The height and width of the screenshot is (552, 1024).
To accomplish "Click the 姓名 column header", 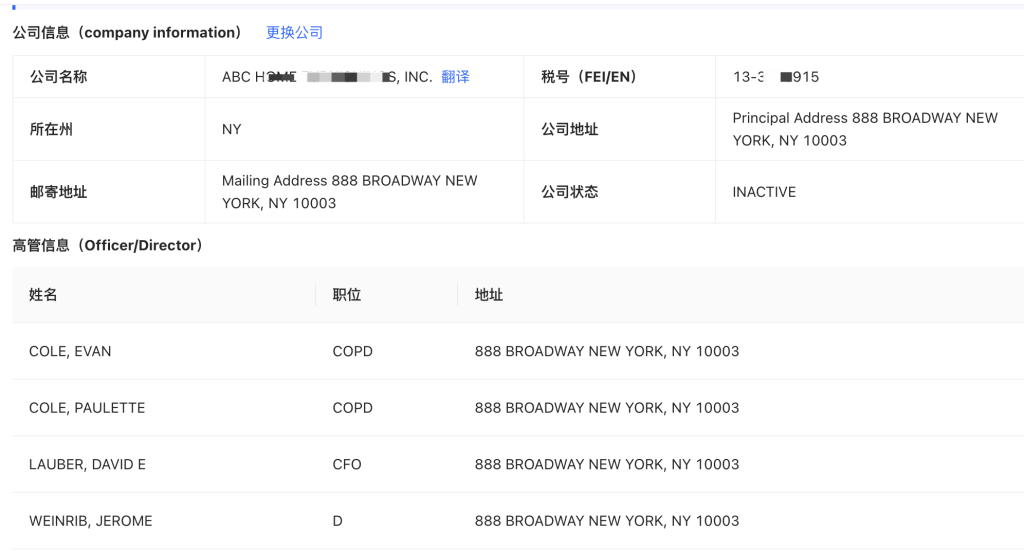I will (x=43, y=295).
